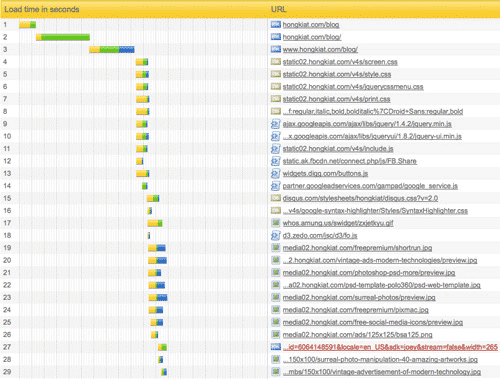Open the surreal-photo-manipulation-40-amazing-artworks.jpg link

click(380, 359)
